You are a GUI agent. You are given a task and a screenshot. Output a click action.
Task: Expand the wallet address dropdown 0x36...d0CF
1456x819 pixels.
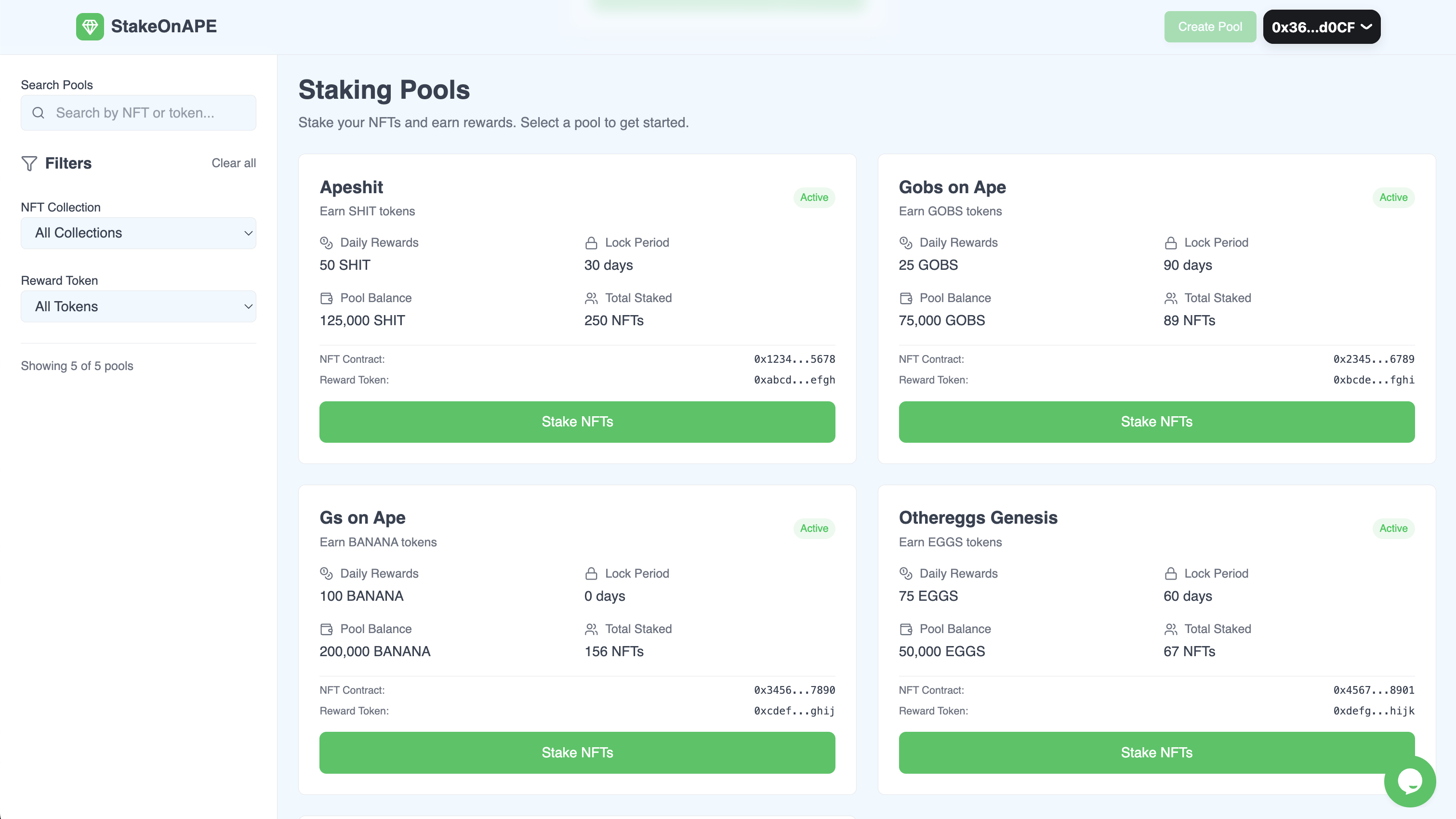coord(1322,26)
